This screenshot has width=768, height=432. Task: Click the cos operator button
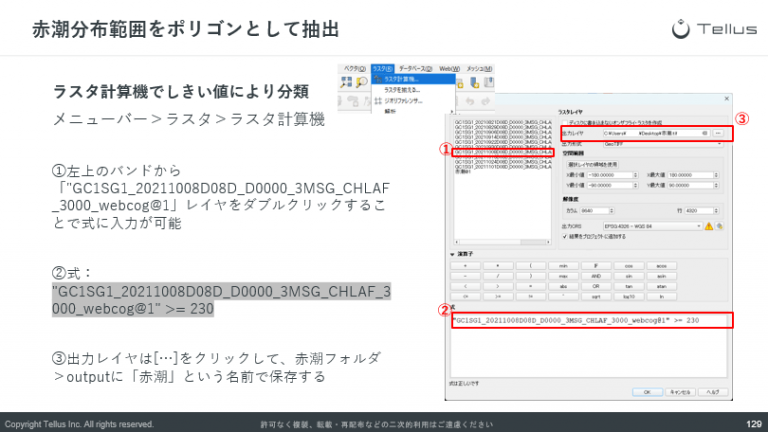[629, 266]
